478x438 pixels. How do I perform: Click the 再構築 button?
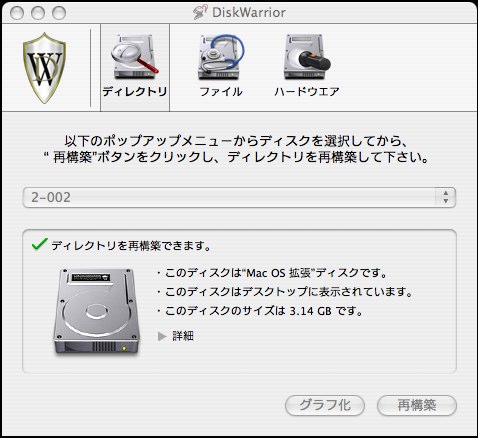pos(417,405)
